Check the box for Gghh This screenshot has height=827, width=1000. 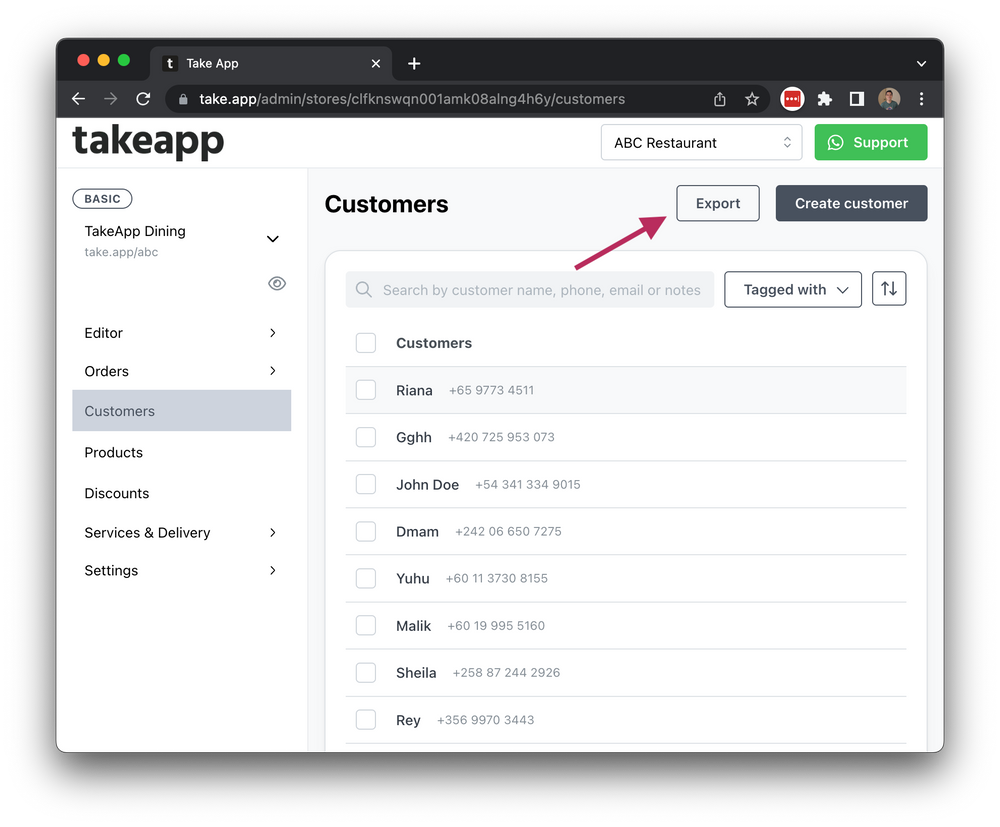[365, 437]
